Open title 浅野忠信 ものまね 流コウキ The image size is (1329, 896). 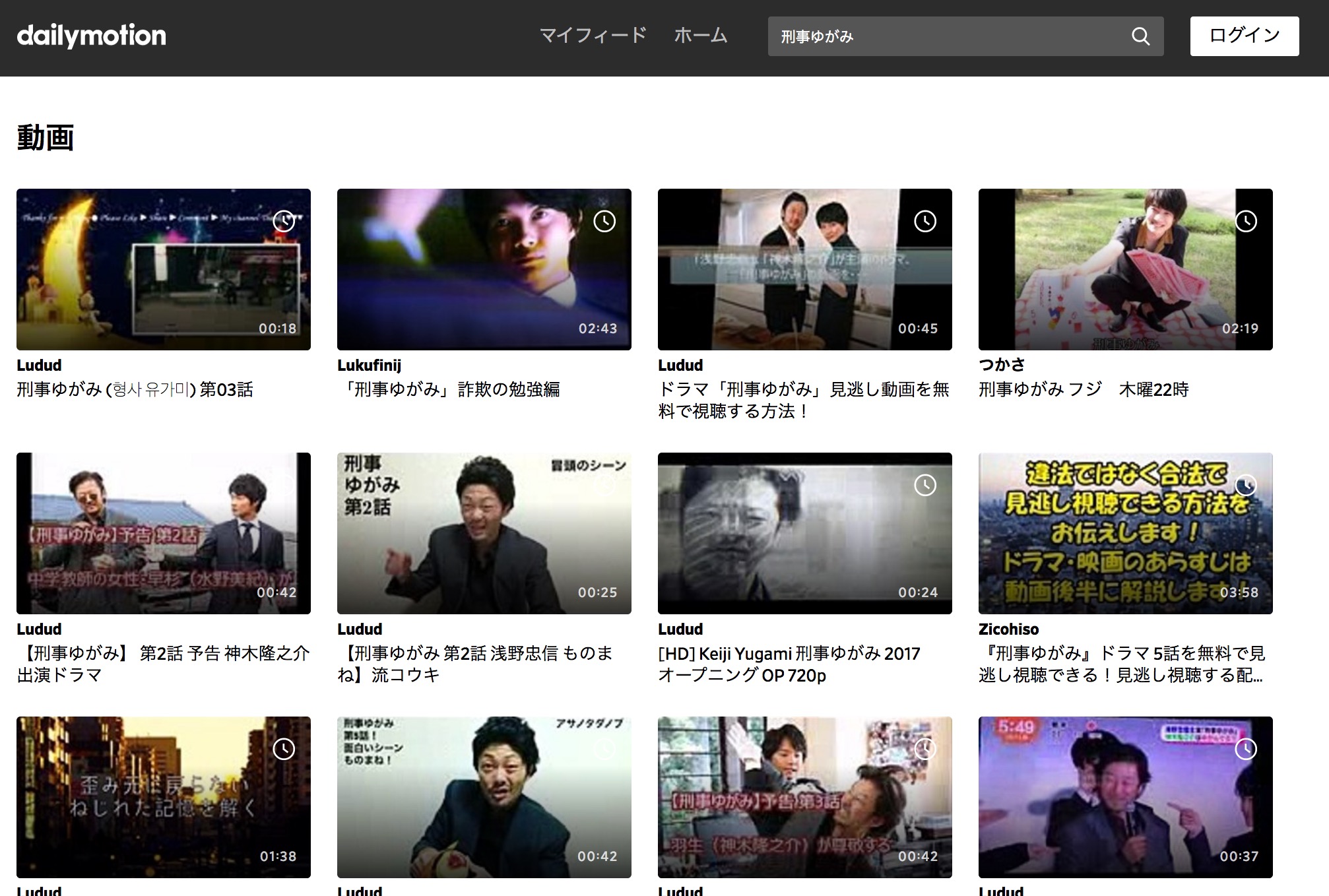click(475, 664)
